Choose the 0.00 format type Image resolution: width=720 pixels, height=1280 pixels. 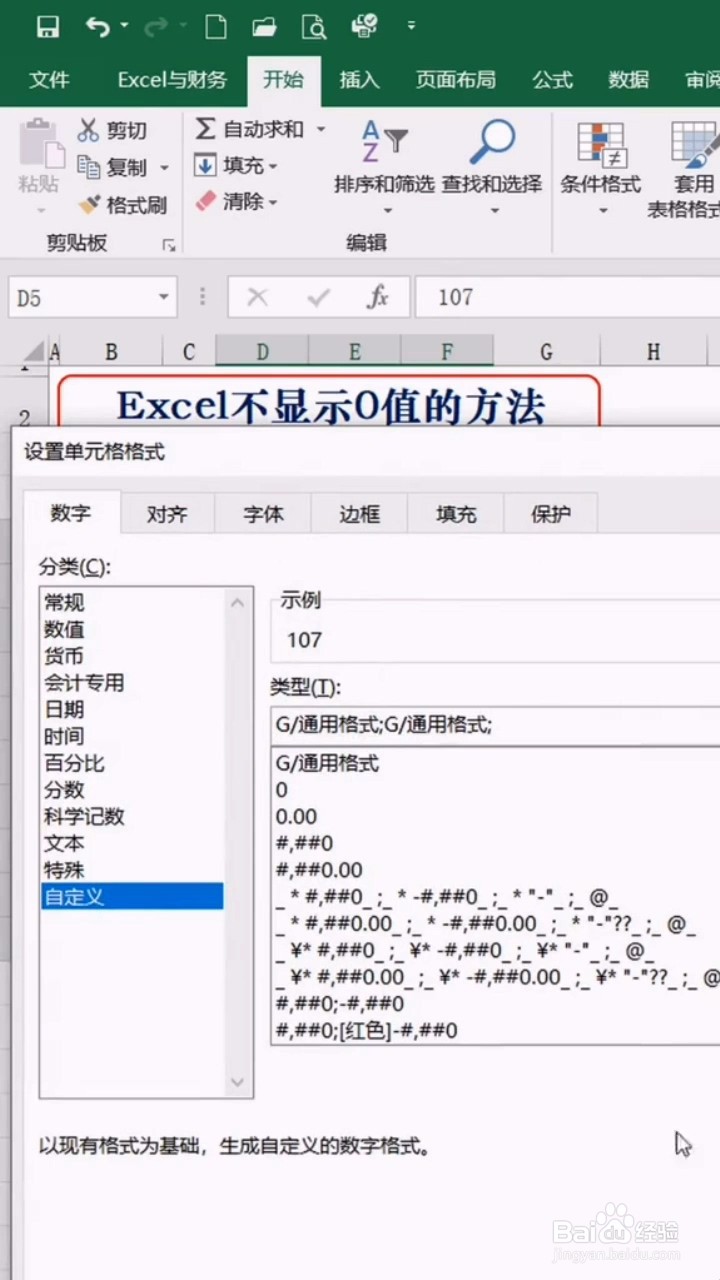[296, 816]
